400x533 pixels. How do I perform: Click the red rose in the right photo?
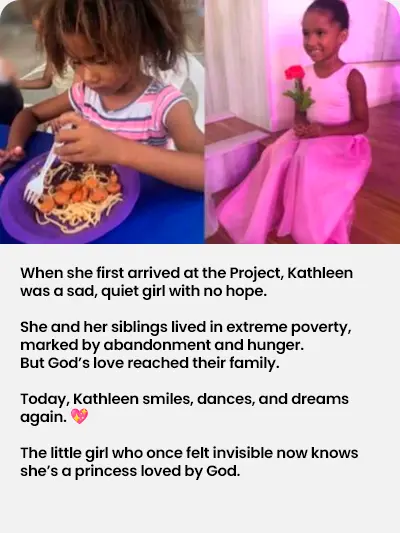(x=295, y=73)
